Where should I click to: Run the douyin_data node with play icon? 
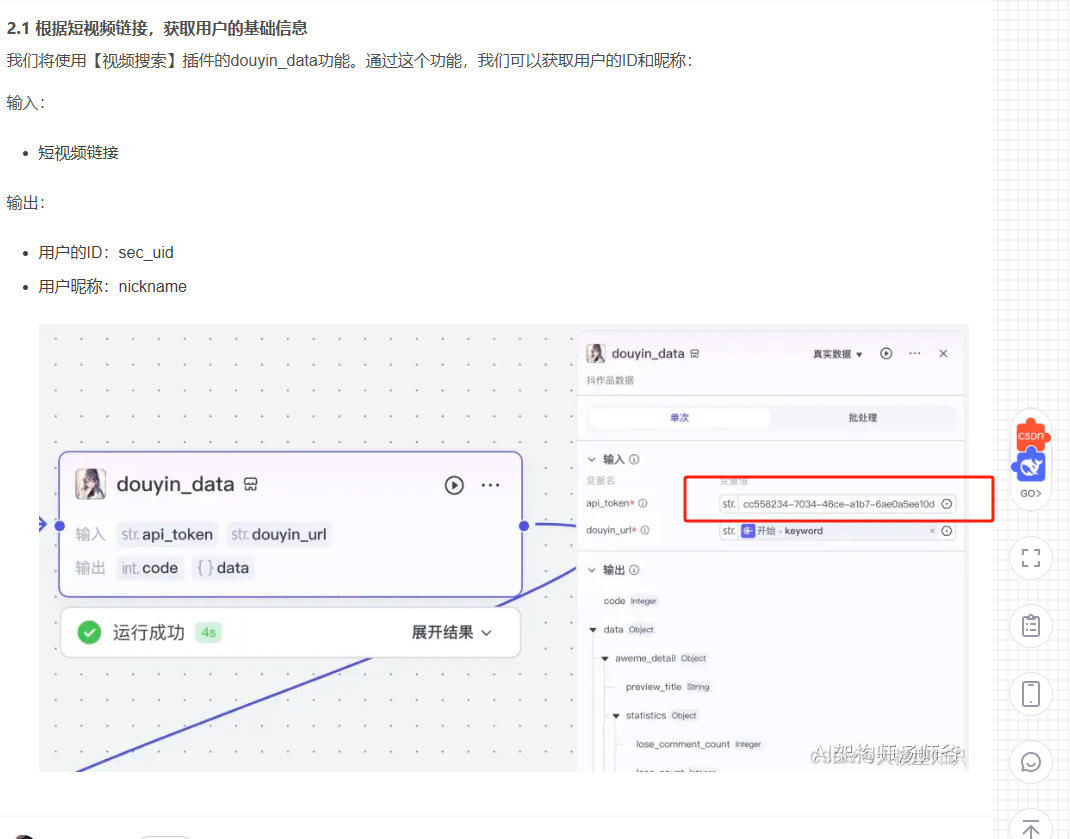[x=454, y=485]
